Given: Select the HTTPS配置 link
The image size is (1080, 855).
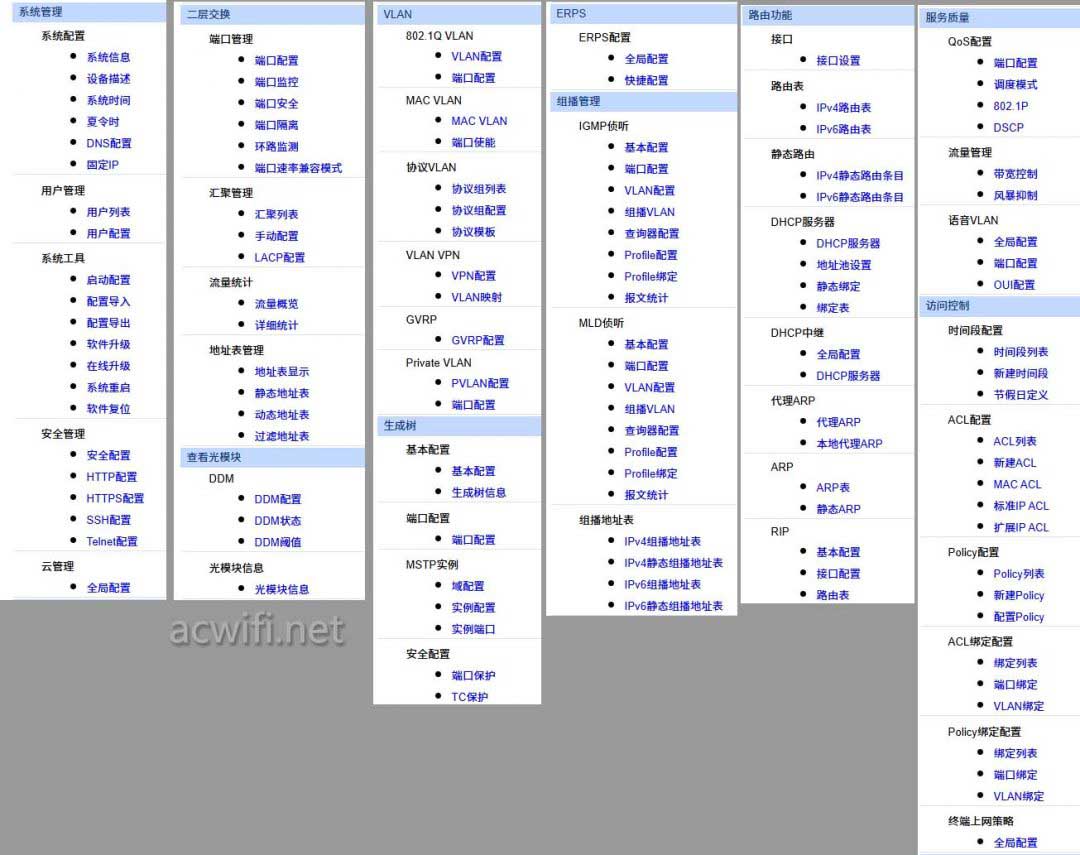Looking at the screenshot, I should (114, 498).
